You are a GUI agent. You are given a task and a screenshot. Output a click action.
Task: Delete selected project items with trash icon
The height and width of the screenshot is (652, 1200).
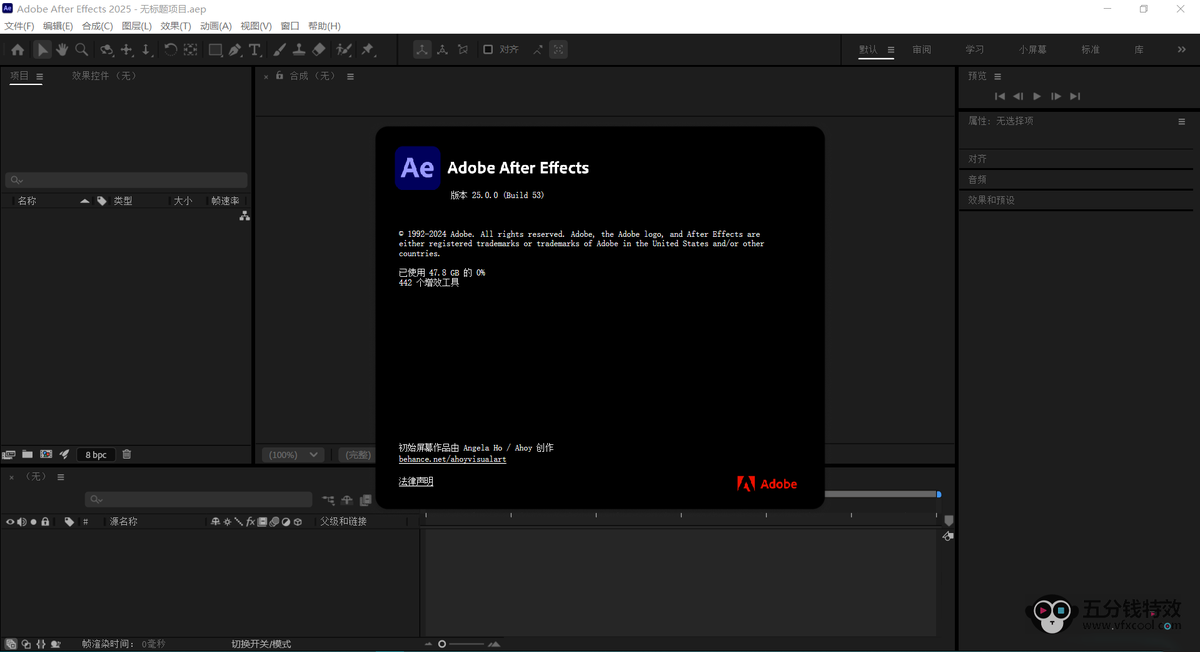[x=127, y=454]
